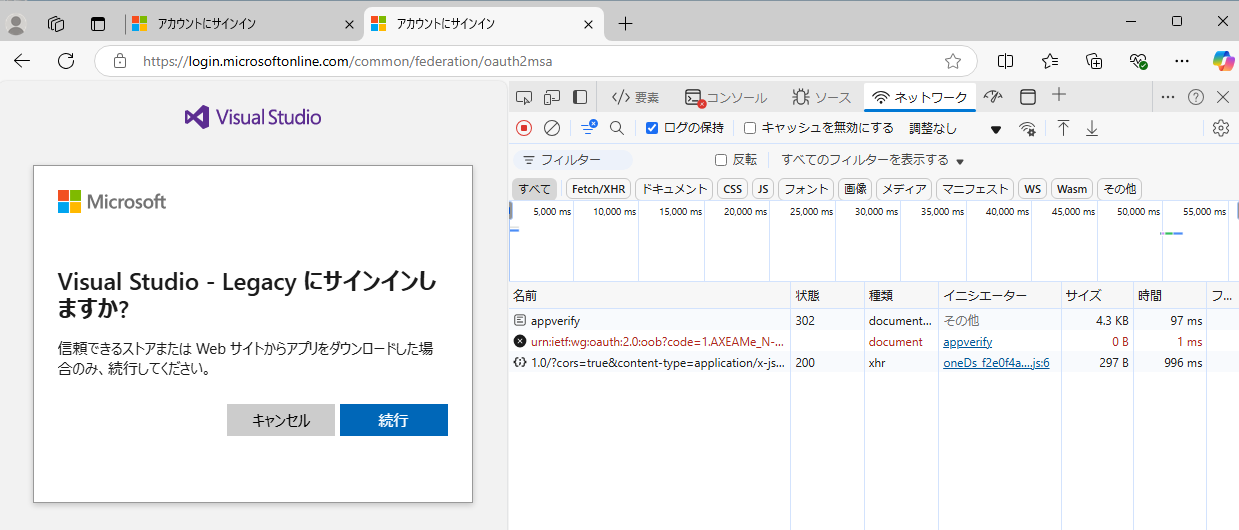Add page to favorites star icon
The image size is (1239, 530).
pyautogui.click(x=953, y=61)
